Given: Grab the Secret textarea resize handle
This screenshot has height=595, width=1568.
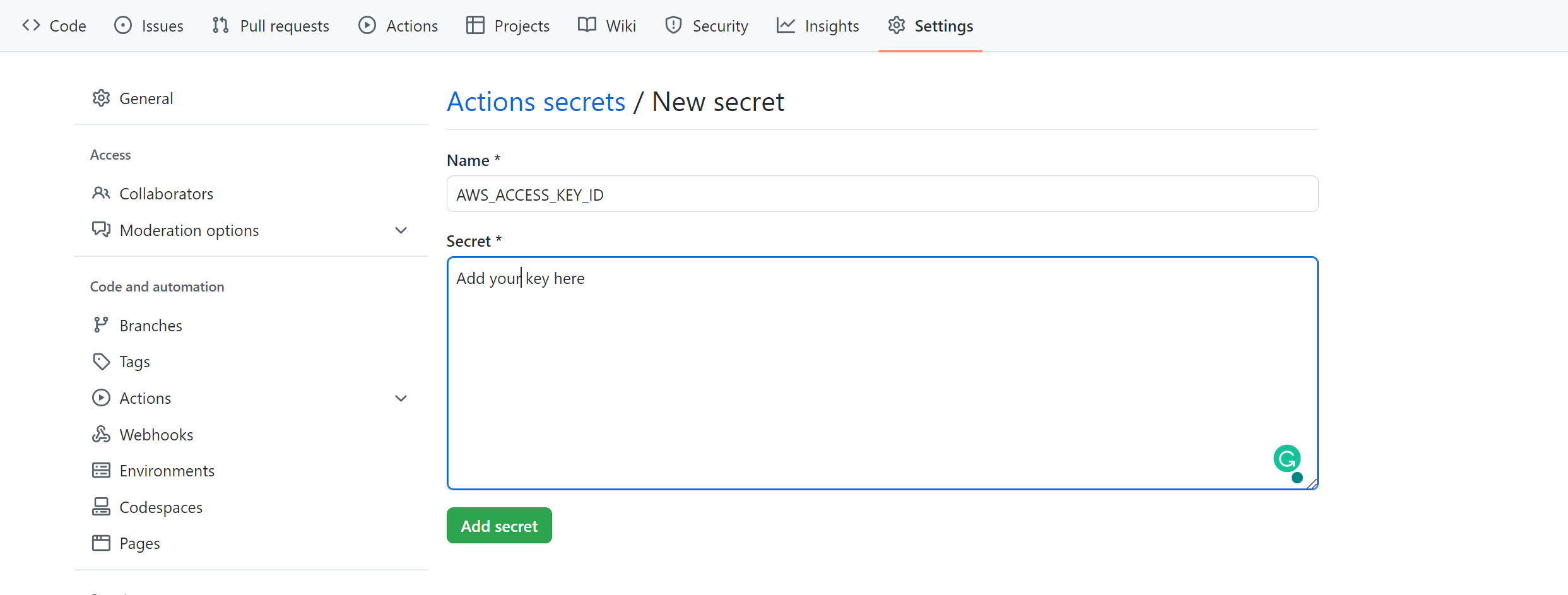Looking at the screenshot, I should pyautogui.click(x=1312, y=484).
